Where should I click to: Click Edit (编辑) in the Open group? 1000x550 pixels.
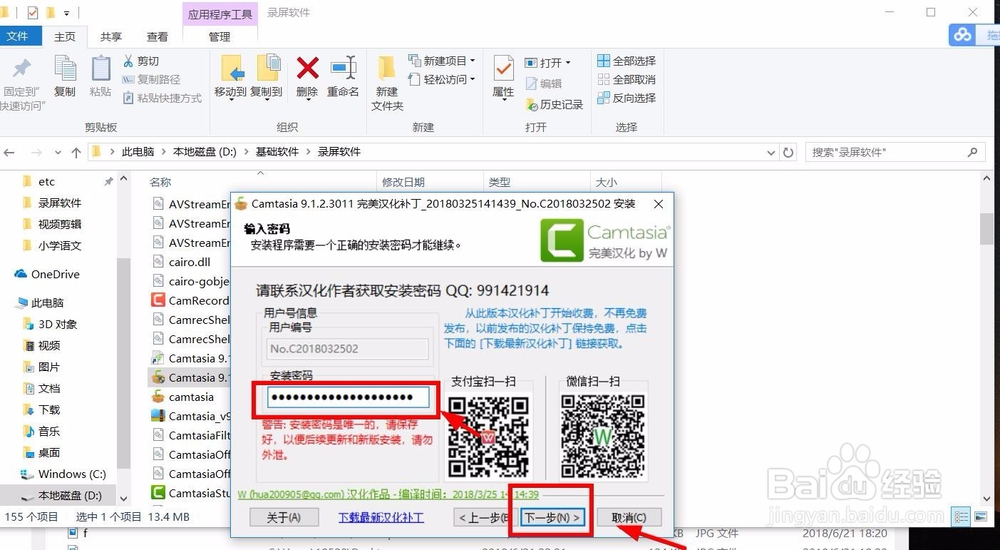(543, 83)
